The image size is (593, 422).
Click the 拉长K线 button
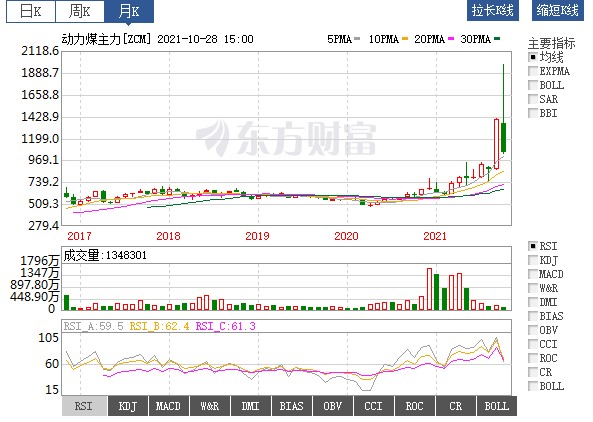(x=493, y=10)
